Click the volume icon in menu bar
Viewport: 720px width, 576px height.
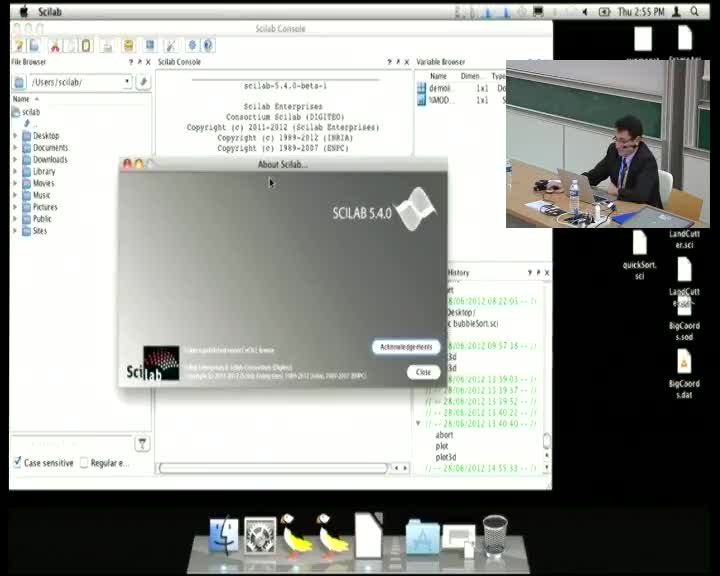pyautogui.click(x=585, y=12)
